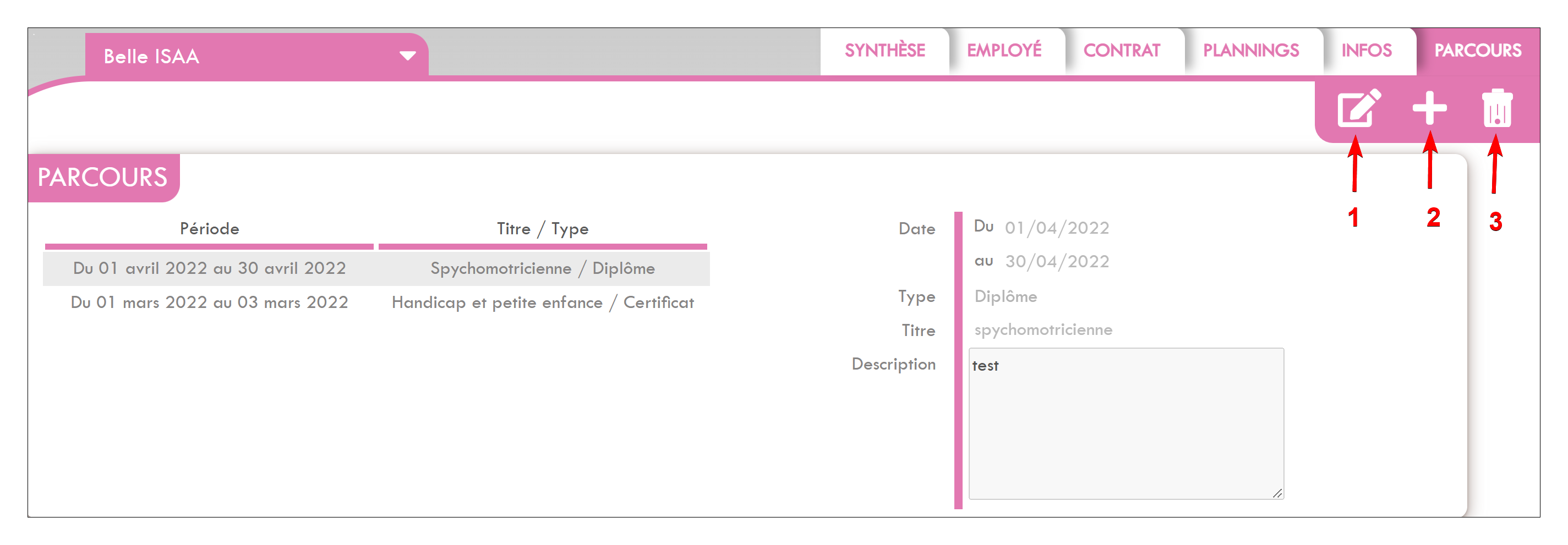Click the Type field showing Diplôme
The width and height of the screenshot is (1568, 545).
pyautogui.click(x=1006, y=296)
